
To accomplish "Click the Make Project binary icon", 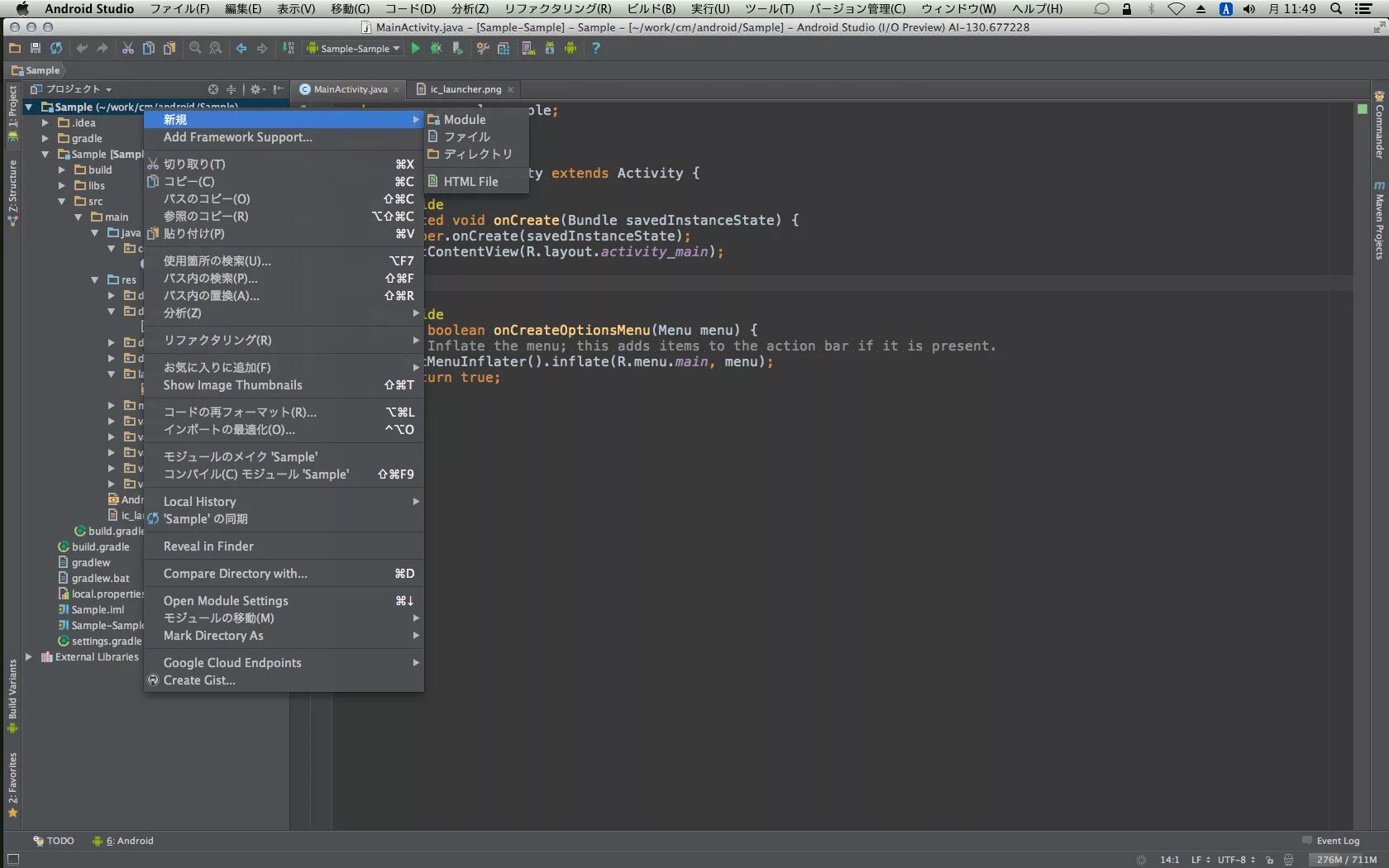I will 288,49.
